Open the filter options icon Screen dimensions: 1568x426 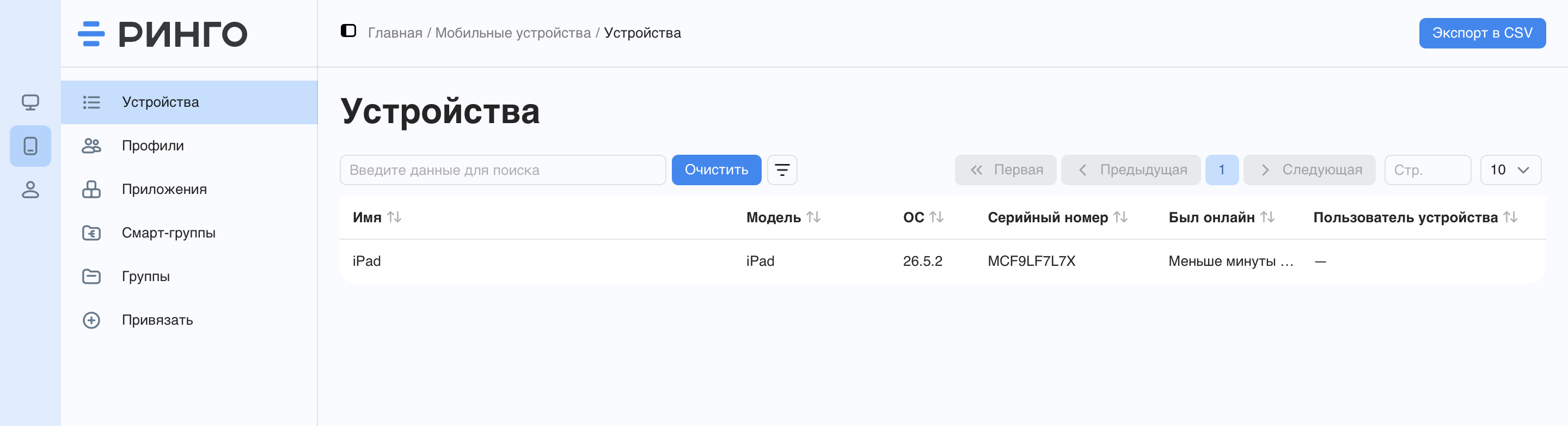click(x=782, y=170)
